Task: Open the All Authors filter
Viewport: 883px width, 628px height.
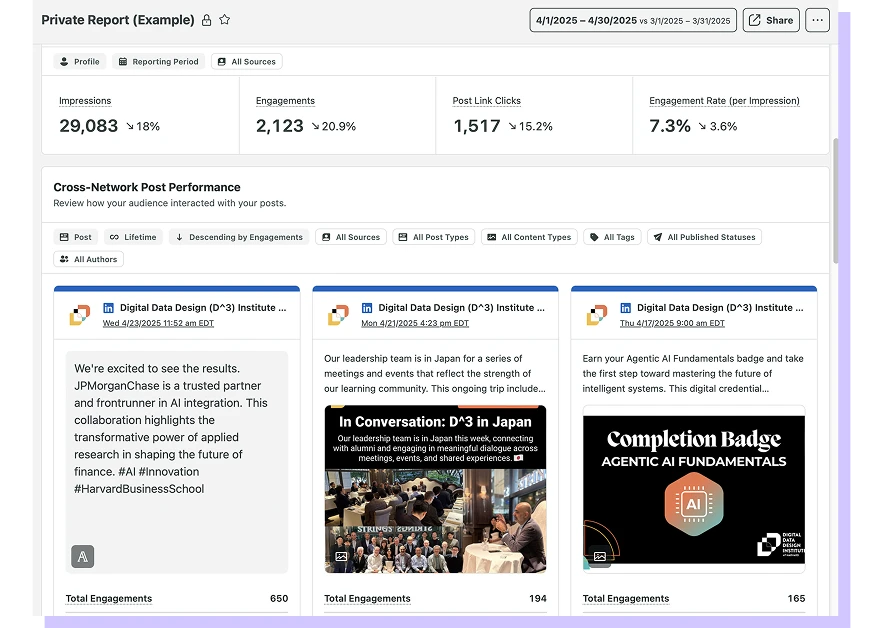Action: [x=88, y=259]
